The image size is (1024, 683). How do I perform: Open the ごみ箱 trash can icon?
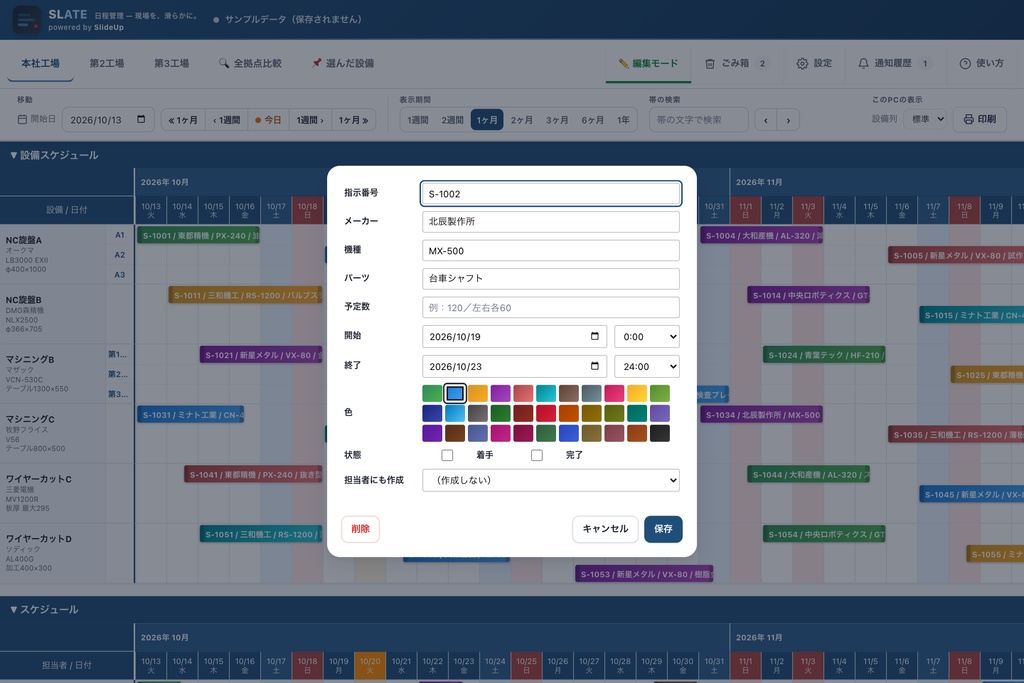710,63
